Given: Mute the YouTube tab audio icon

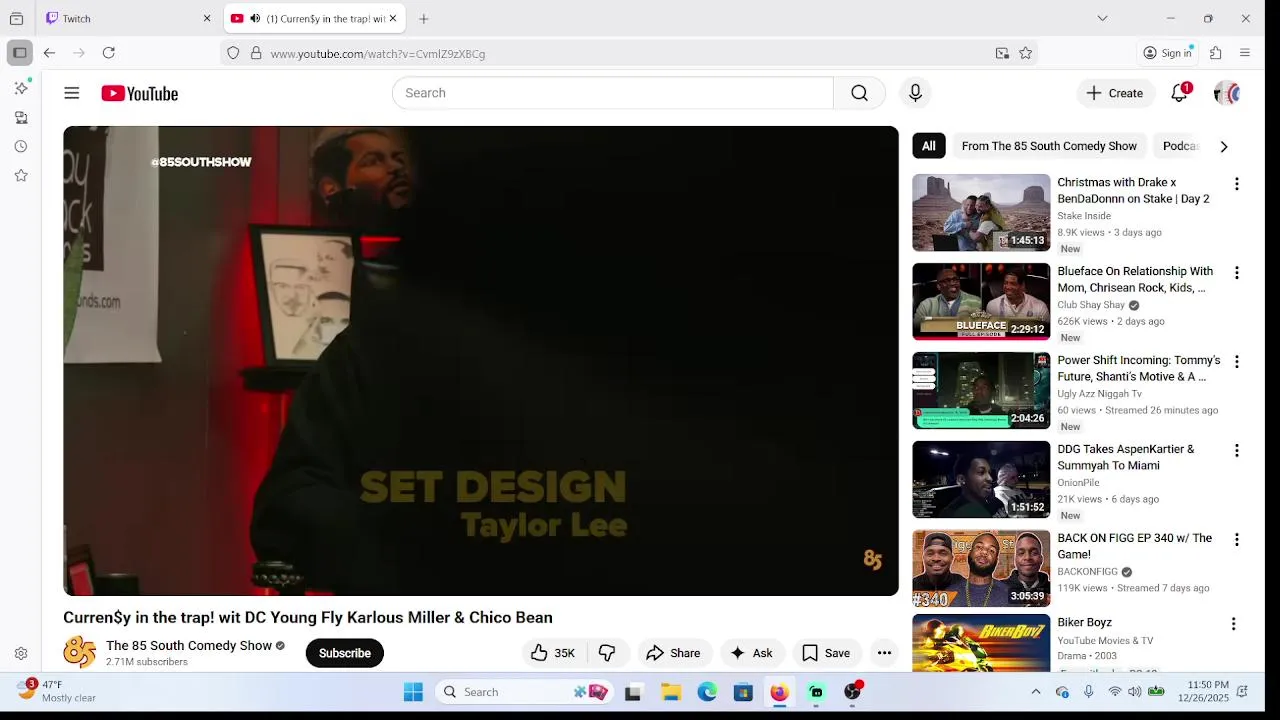Looking at the screenshot, I should coord(255,18).
